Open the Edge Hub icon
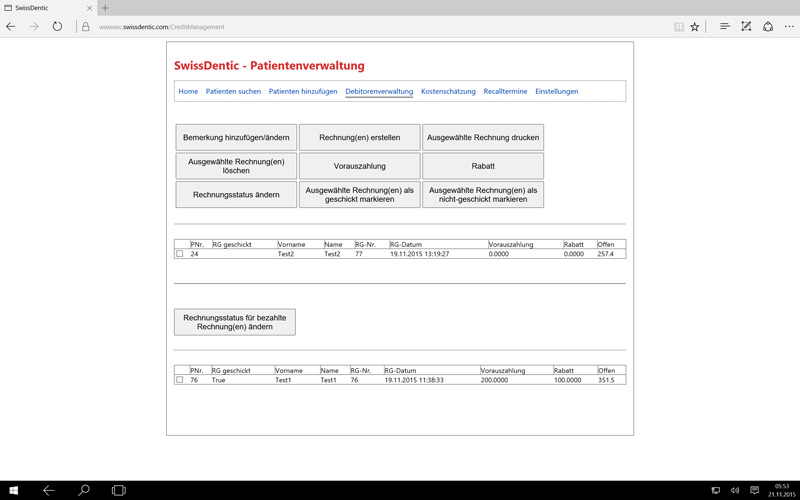800x500 pixels. click(x=724, y=27)
